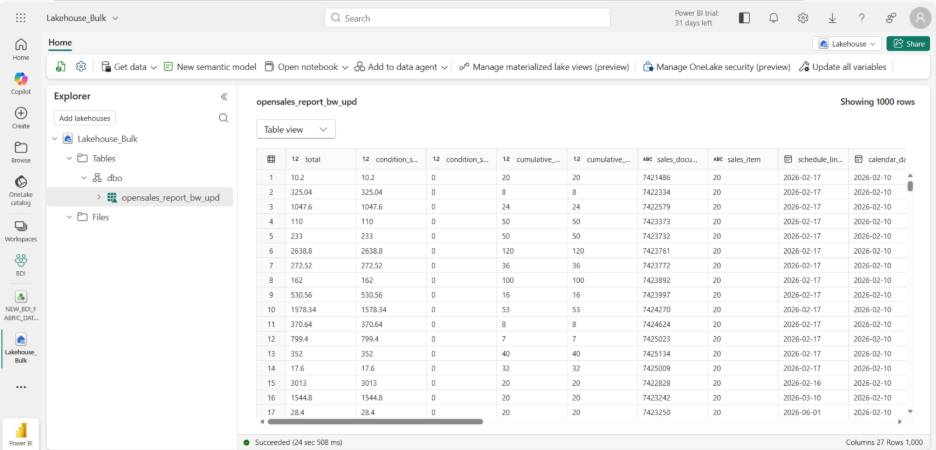The width and height of the screenshot is (936, 450).
Task: Click the table grid select-all corner icon
Action: pyautogui.click(x=271, y=159)
